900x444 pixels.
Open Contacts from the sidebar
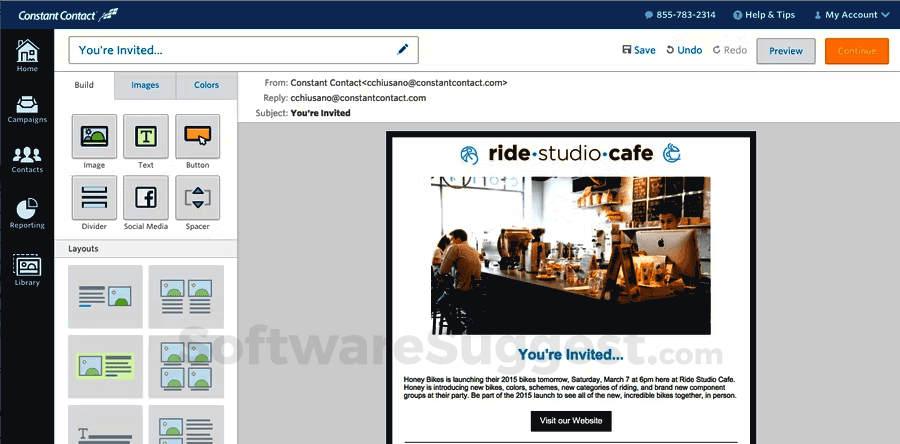pos(27,160)
